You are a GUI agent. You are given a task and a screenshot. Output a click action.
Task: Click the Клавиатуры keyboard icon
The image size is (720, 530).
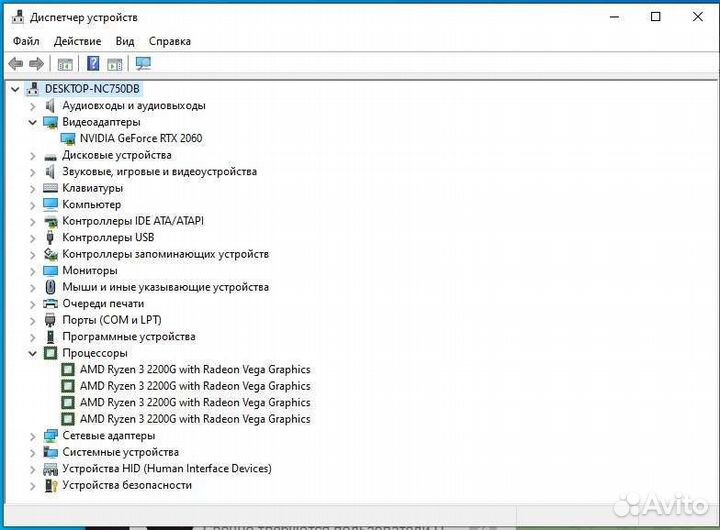pyautogui.click(x=50, y=188)
